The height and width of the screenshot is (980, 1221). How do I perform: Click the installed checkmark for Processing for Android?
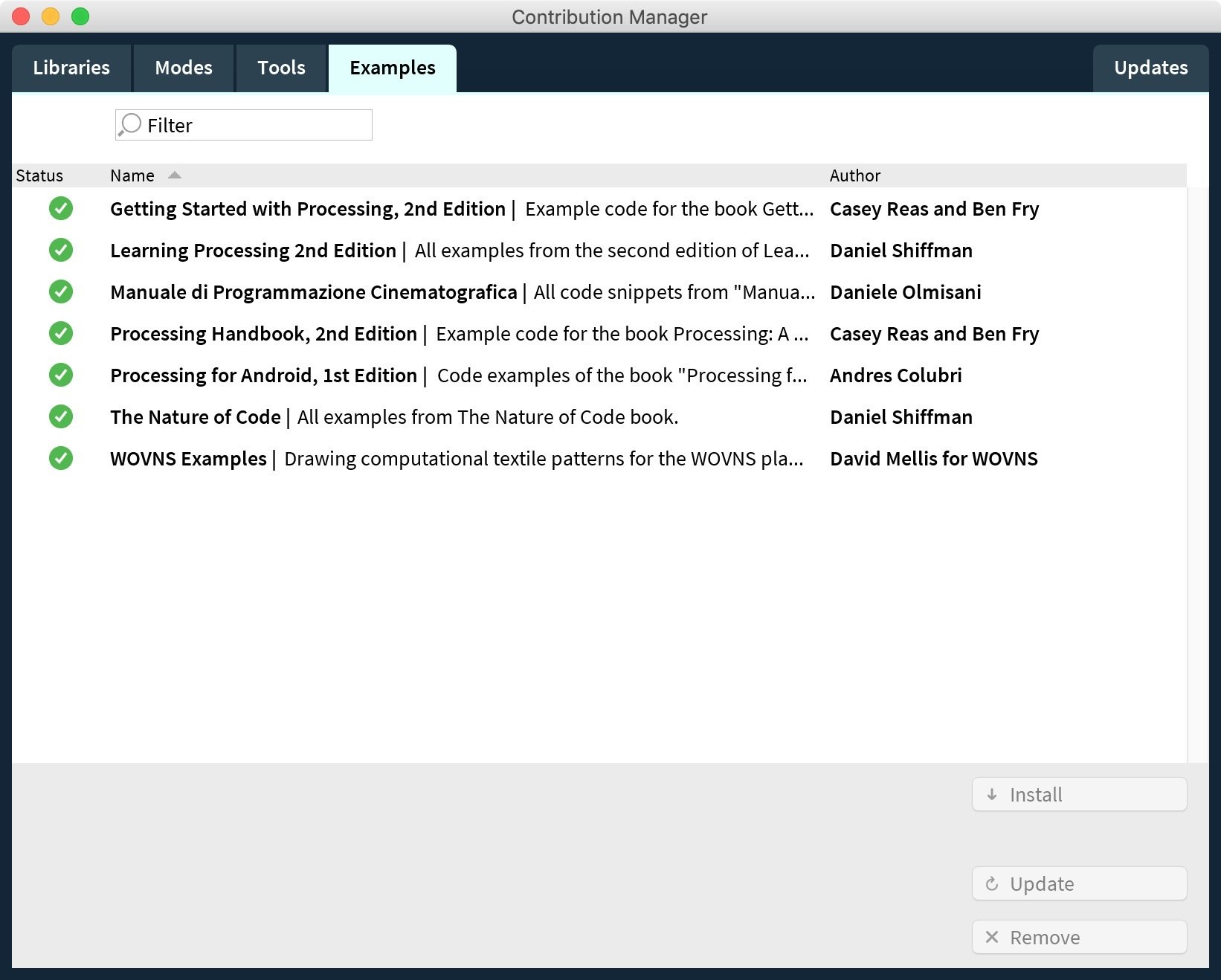61,375
